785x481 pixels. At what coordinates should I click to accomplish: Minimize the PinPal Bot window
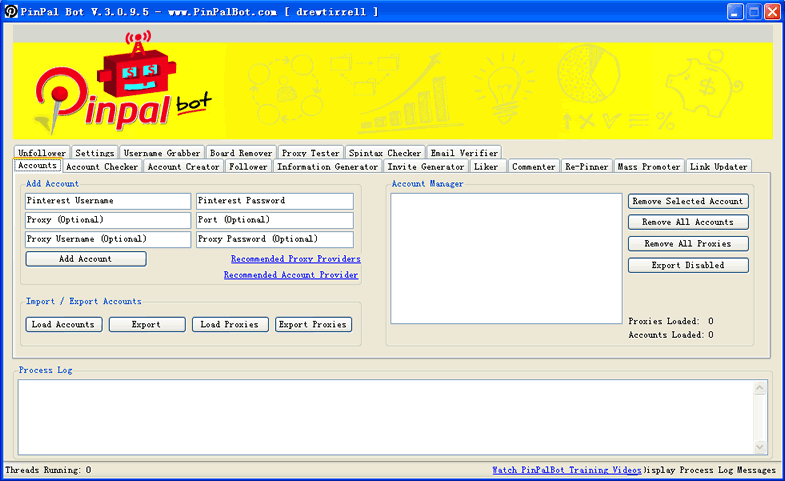(735, 12)
